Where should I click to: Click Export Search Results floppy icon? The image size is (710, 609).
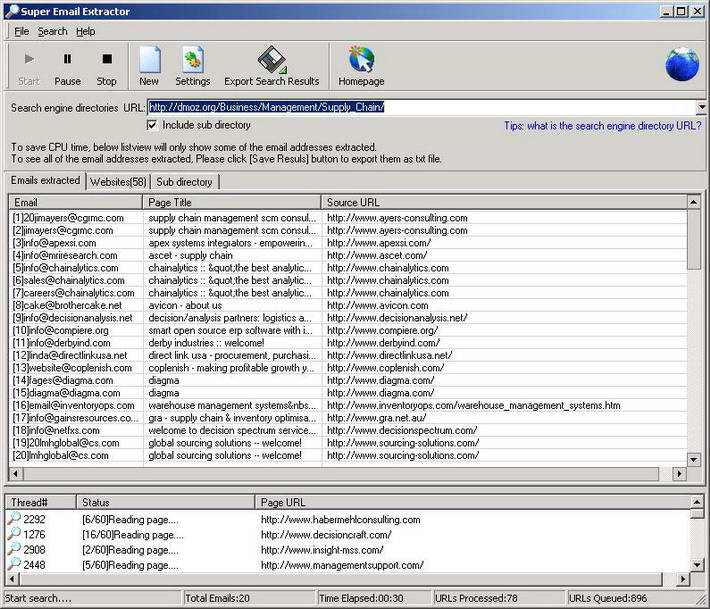pyautogui.click(x=272, y=59)
